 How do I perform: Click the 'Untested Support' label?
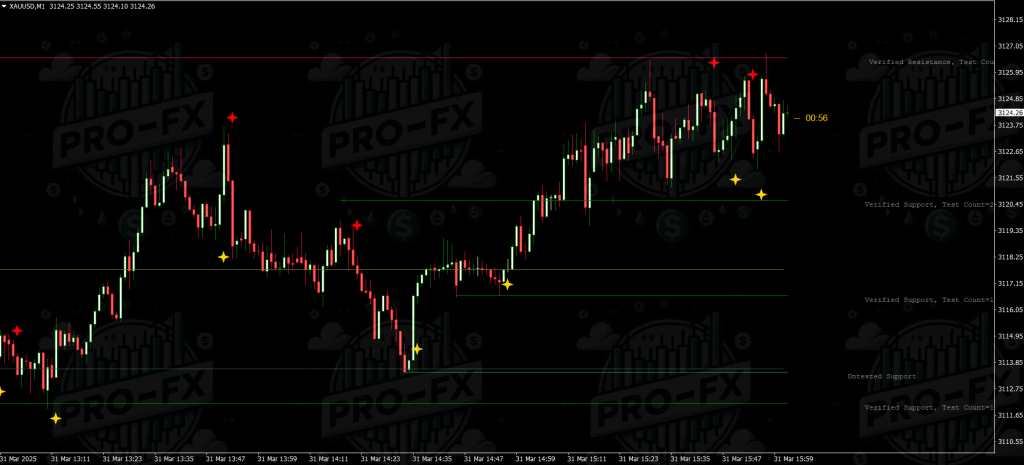coord(882,377)
